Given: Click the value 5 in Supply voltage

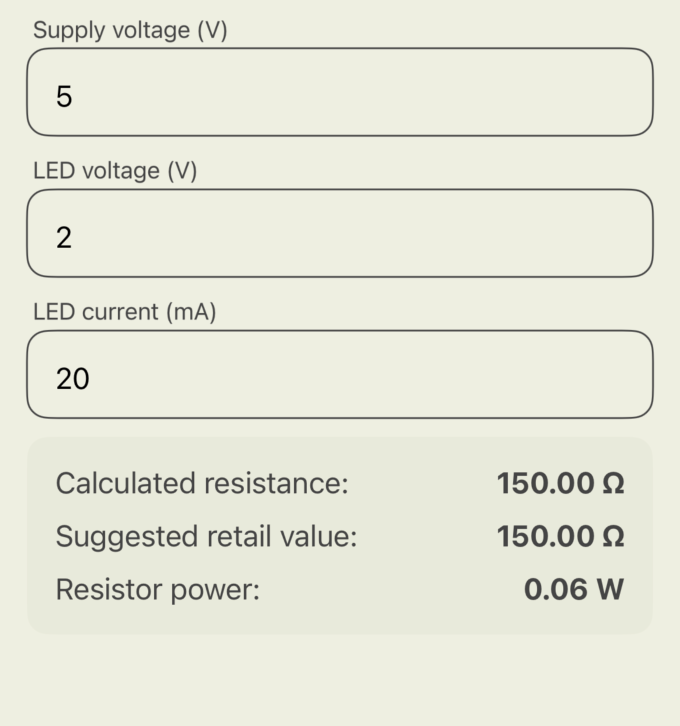Looking at the screenshot, I should coord(64,97).
